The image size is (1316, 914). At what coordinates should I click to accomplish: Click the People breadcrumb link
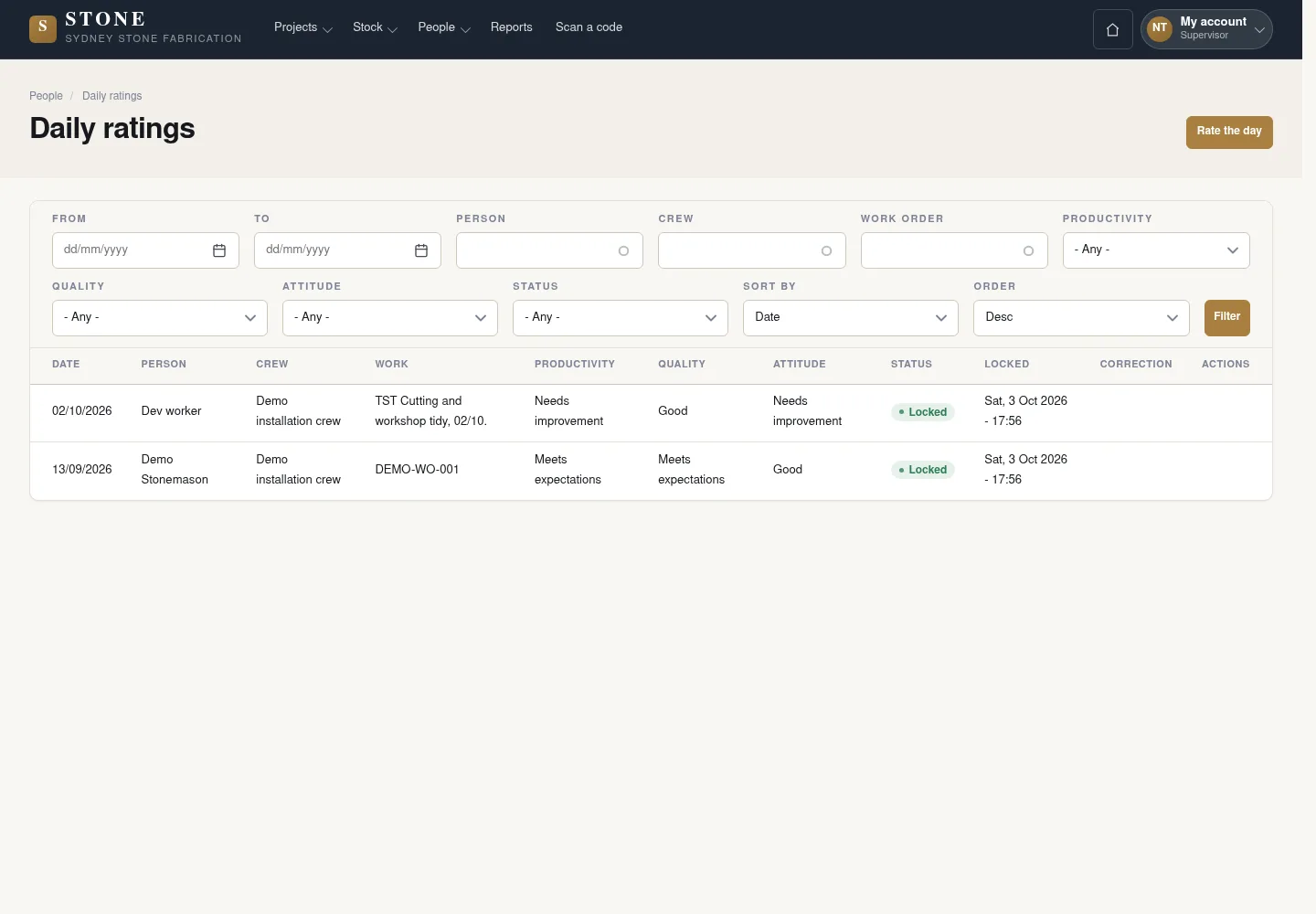tap(46, 96)
